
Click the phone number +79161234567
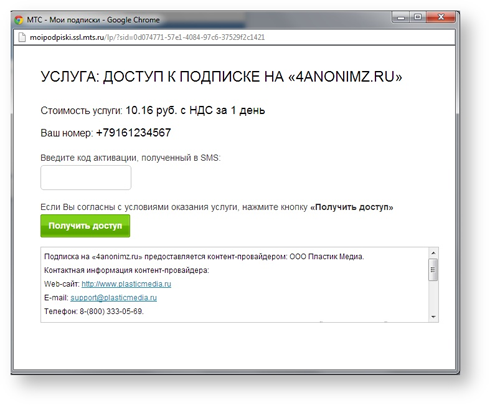(x=133, y=133)
